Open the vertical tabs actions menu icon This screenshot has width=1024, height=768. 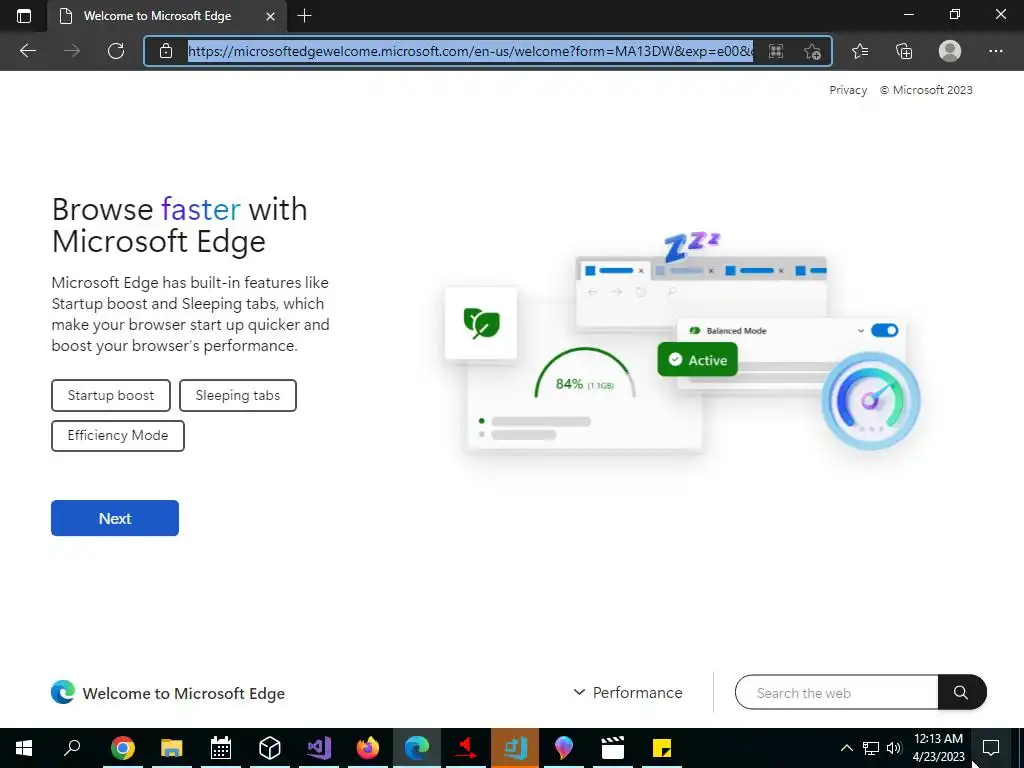tap(24, 16)
